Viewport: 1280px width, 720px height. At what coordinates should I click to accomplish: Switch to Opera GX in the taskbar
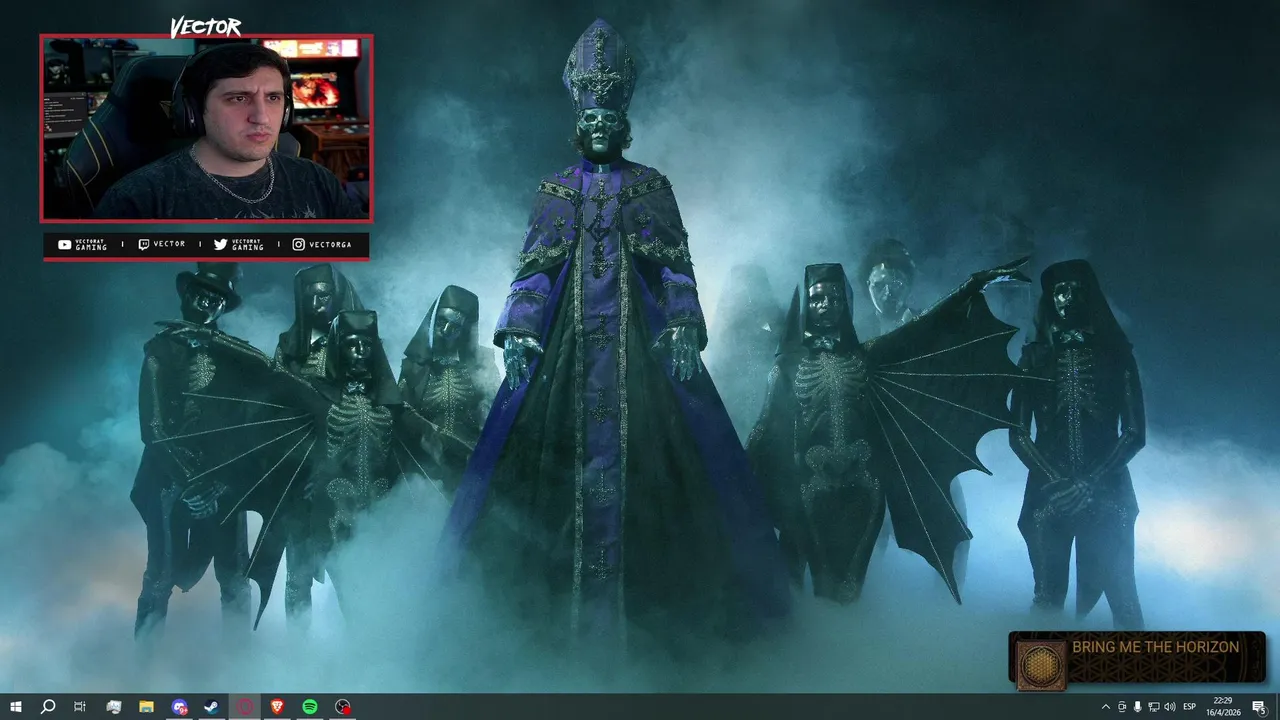(x=245, y=707)
